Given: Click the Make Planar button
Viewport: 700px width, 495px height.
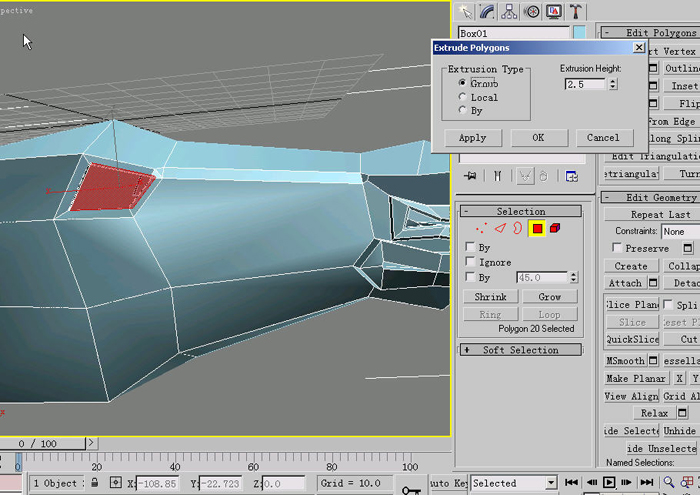Looking at the screenshot, I should [x=636, y=379].
